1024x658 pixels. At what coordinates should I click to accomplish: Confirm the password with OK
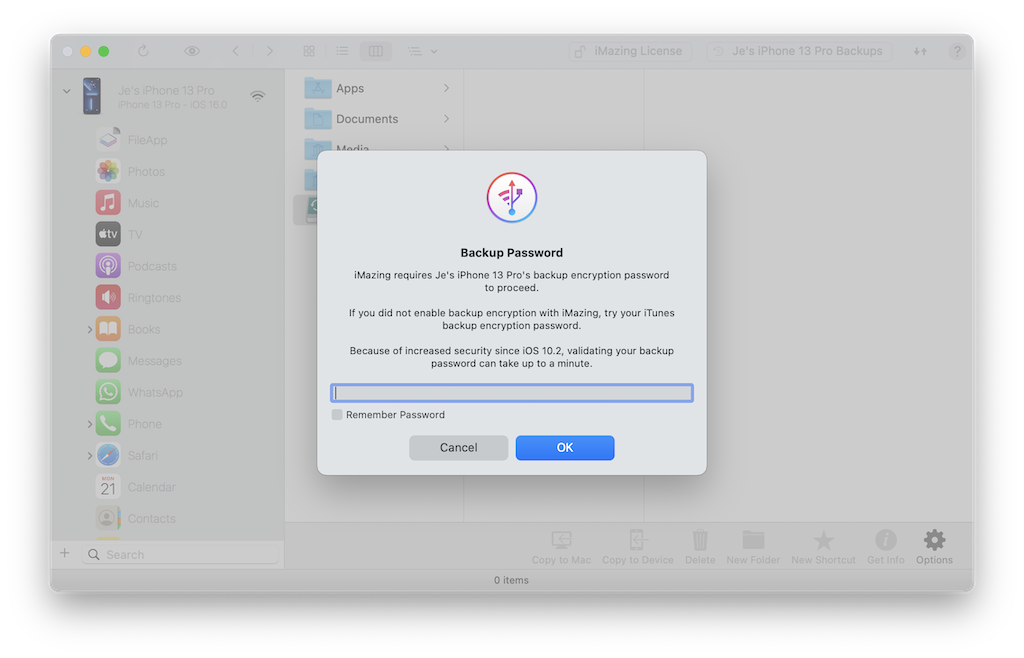tap(565, 448)
